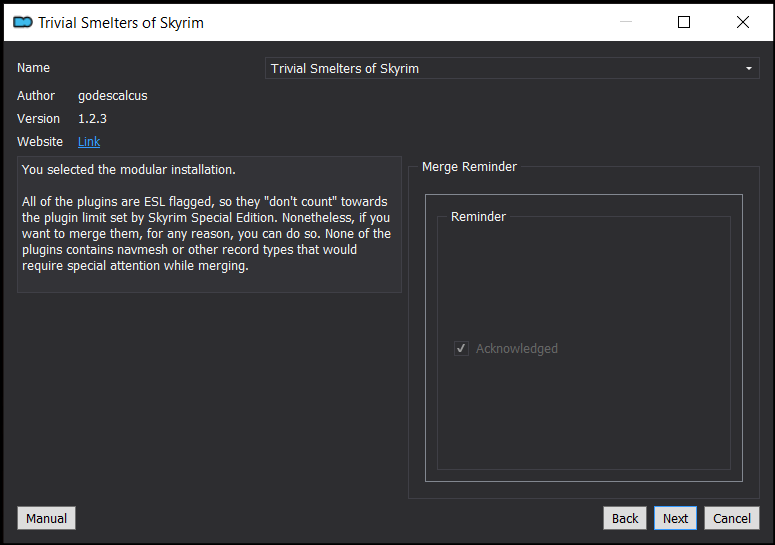Click the window title Trivial Smelters of Skyrim
The image size is (775, 545).
tap(121, 23)
